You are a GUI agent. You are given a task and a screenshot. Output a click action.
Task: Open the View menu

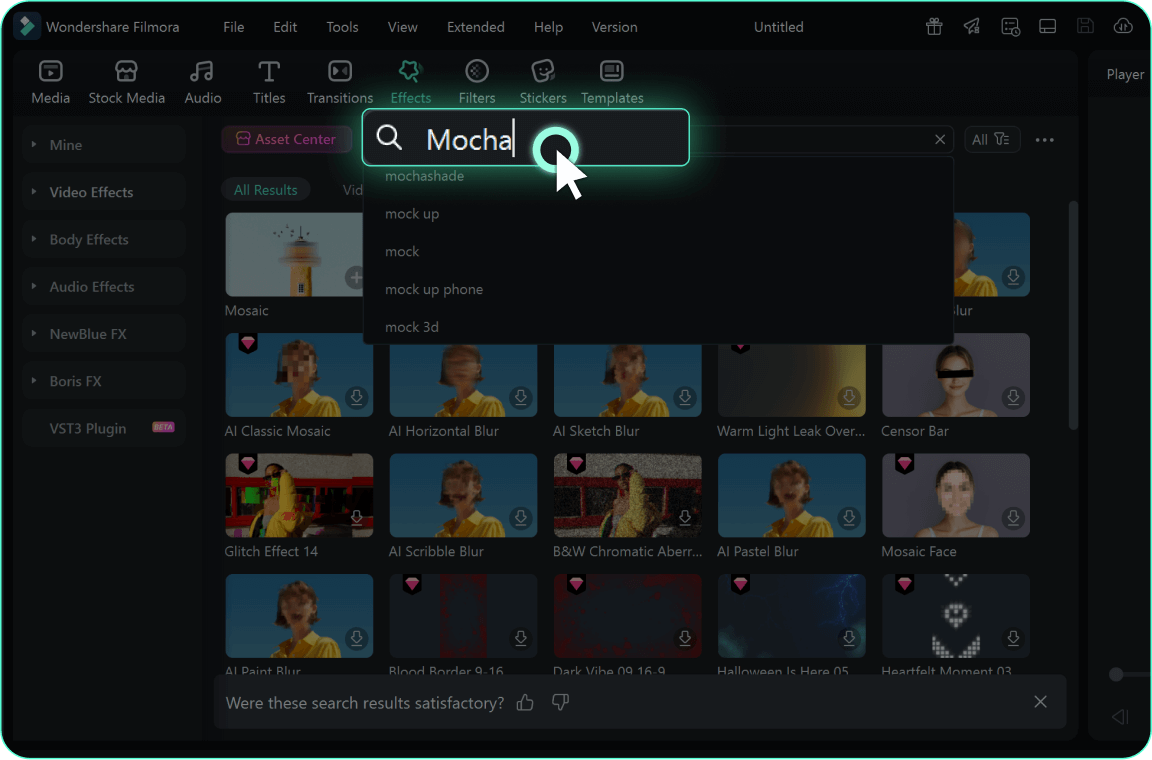point(403,27)
